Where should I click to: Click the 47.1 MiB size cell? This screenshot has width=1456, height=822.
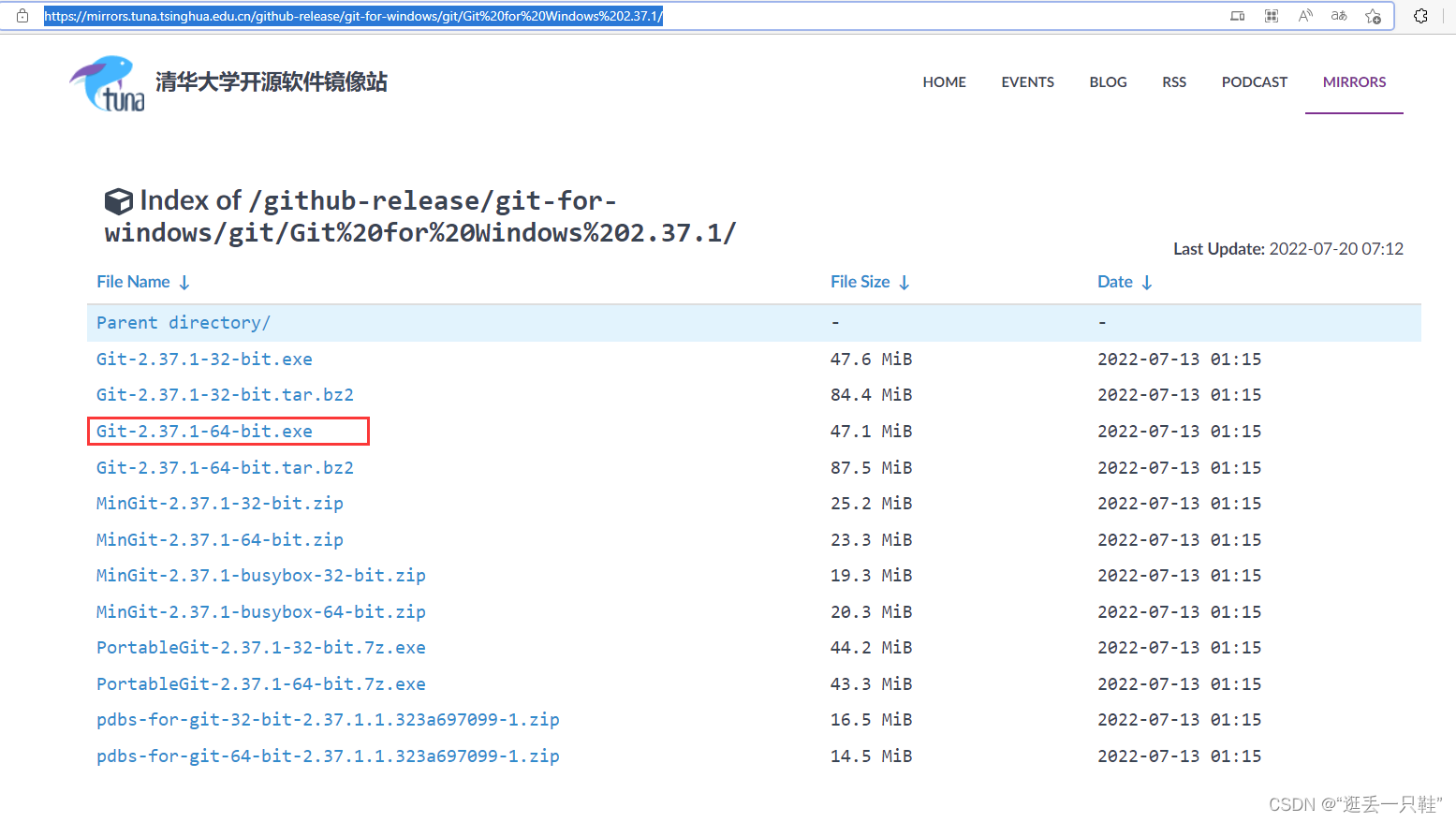871,432
